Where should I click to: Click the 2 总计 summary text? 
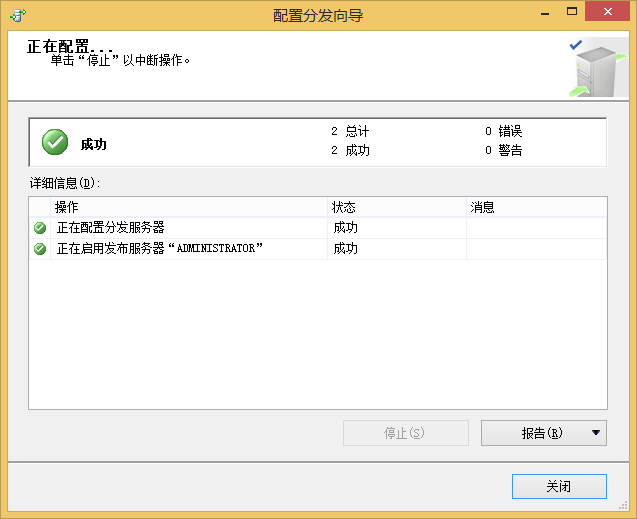coord(350,131)
